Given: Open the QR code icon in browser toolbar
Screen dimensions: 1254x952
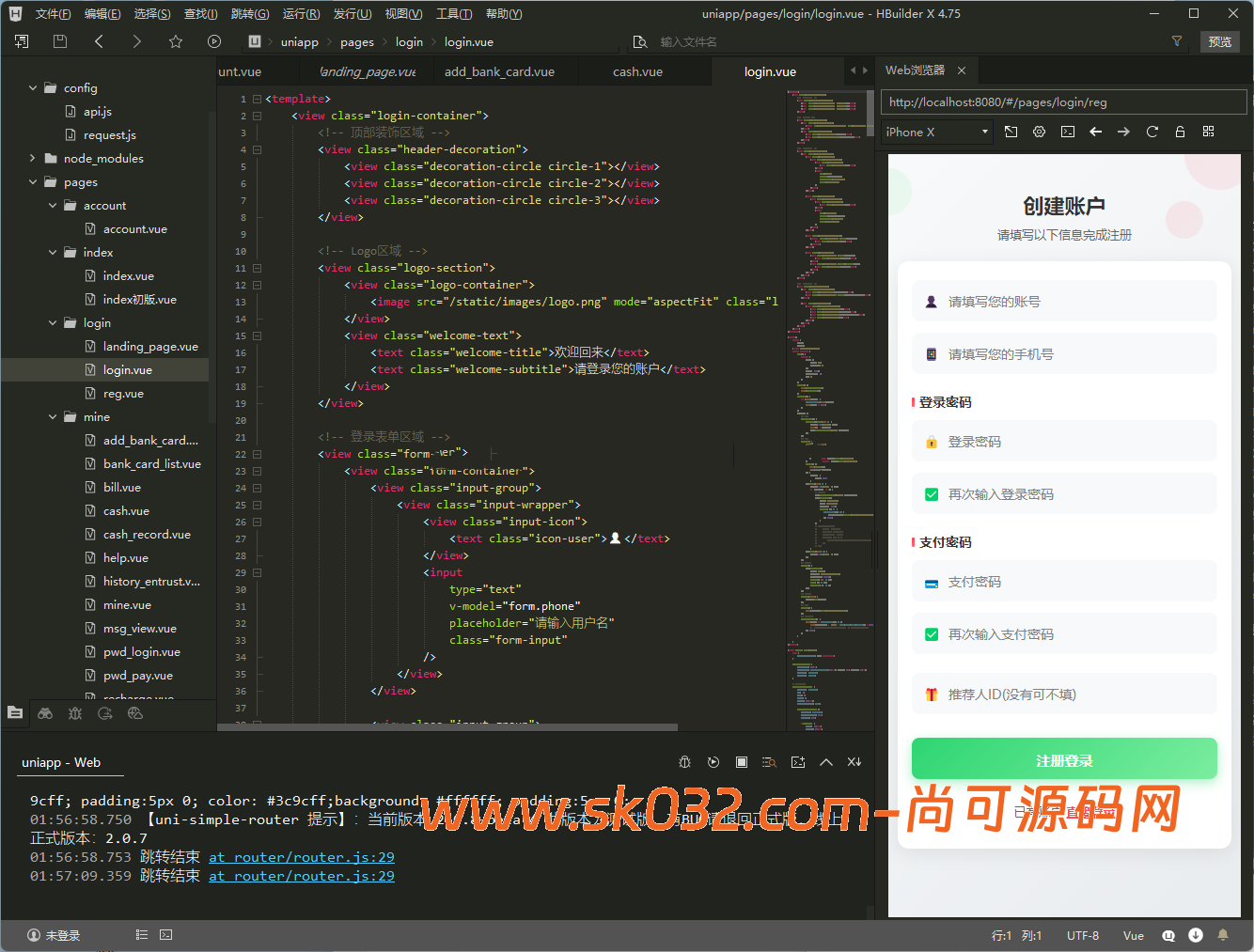Looking at the screenshot, I should tap(1208, 132).
